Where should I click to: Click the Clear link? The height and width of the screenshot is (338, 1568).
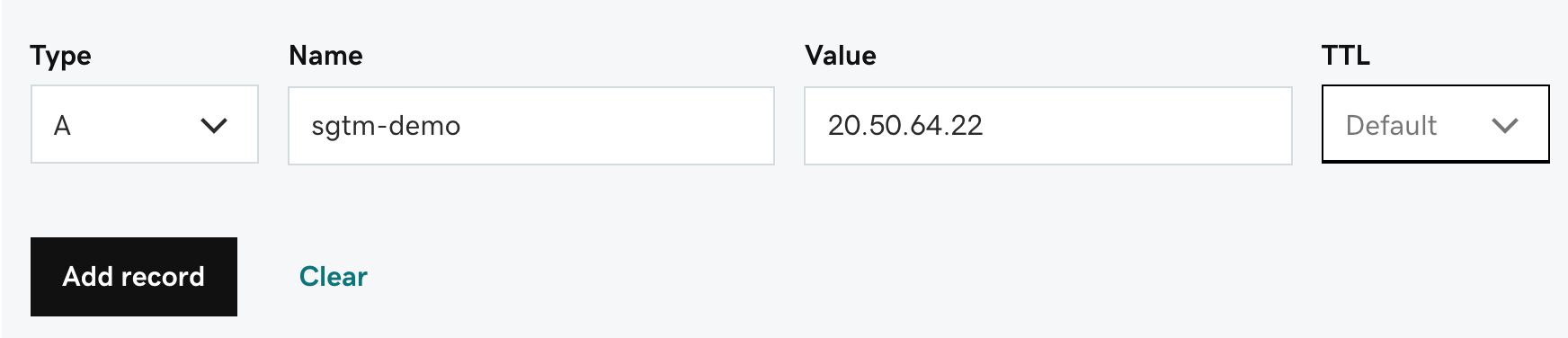[334, 276]
